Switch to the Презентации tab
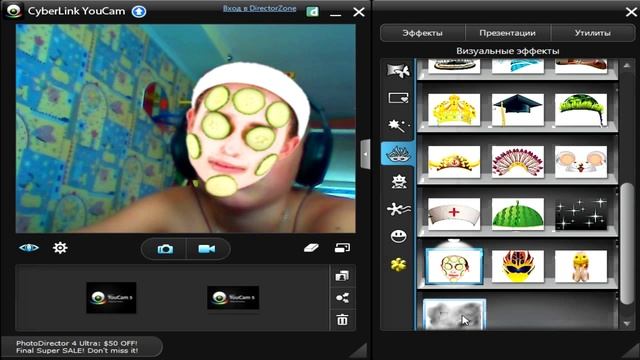The height and width of the screenshot is (360, 640). click(x=507, y=33)
